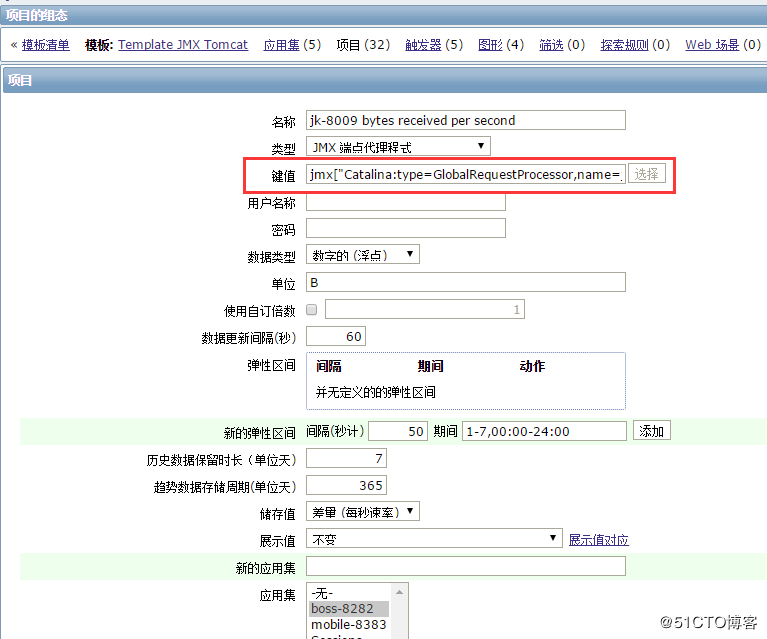This screenshot has width=767, height=639.
Task: Select -无- in the applications list
Action: (349, 593)
